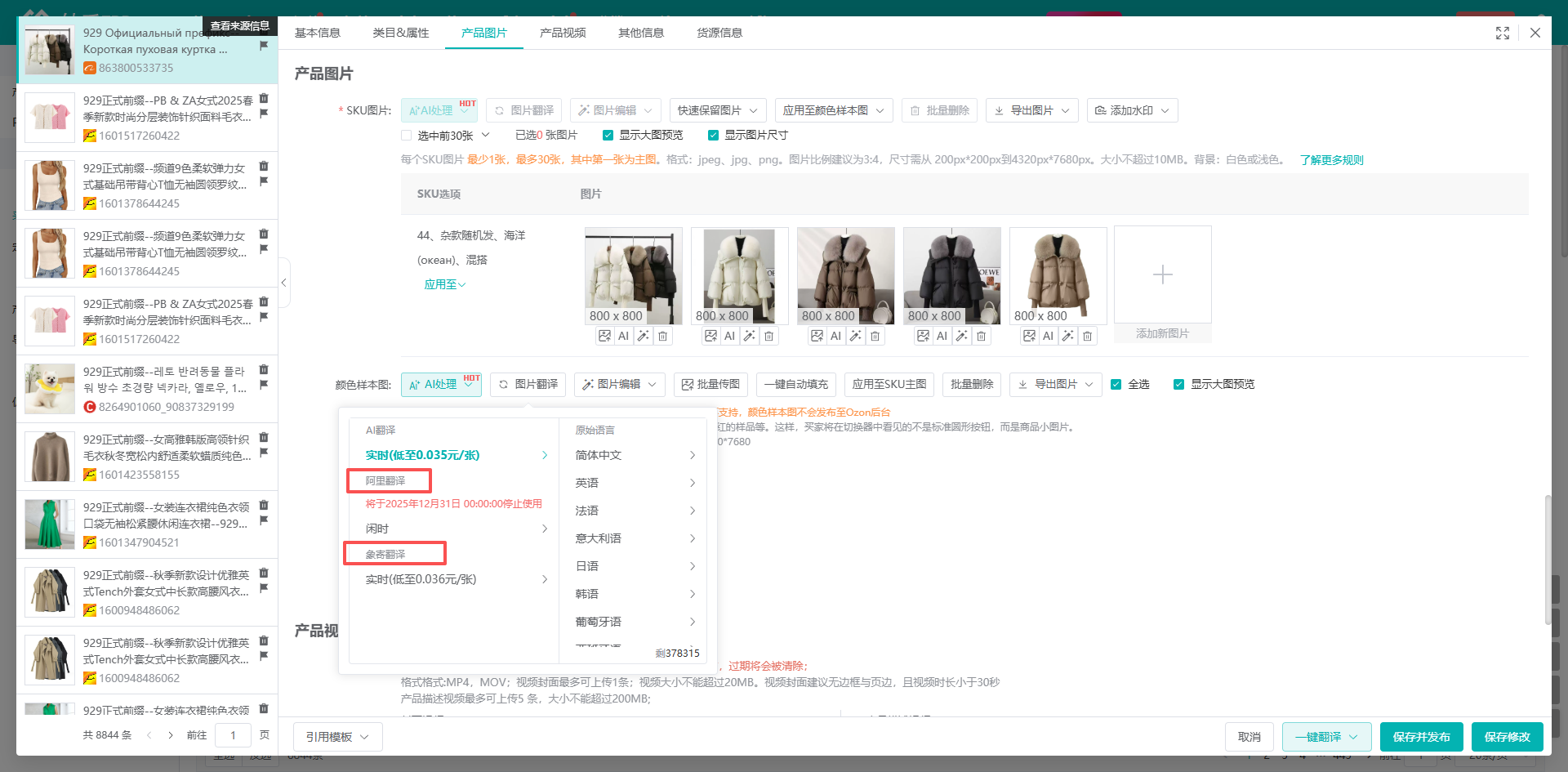Image resolution: width=1568 pixels, height=772 pixels.
Task: Delete the first SKU image with trash icon
Action: (x=663, y=336)
